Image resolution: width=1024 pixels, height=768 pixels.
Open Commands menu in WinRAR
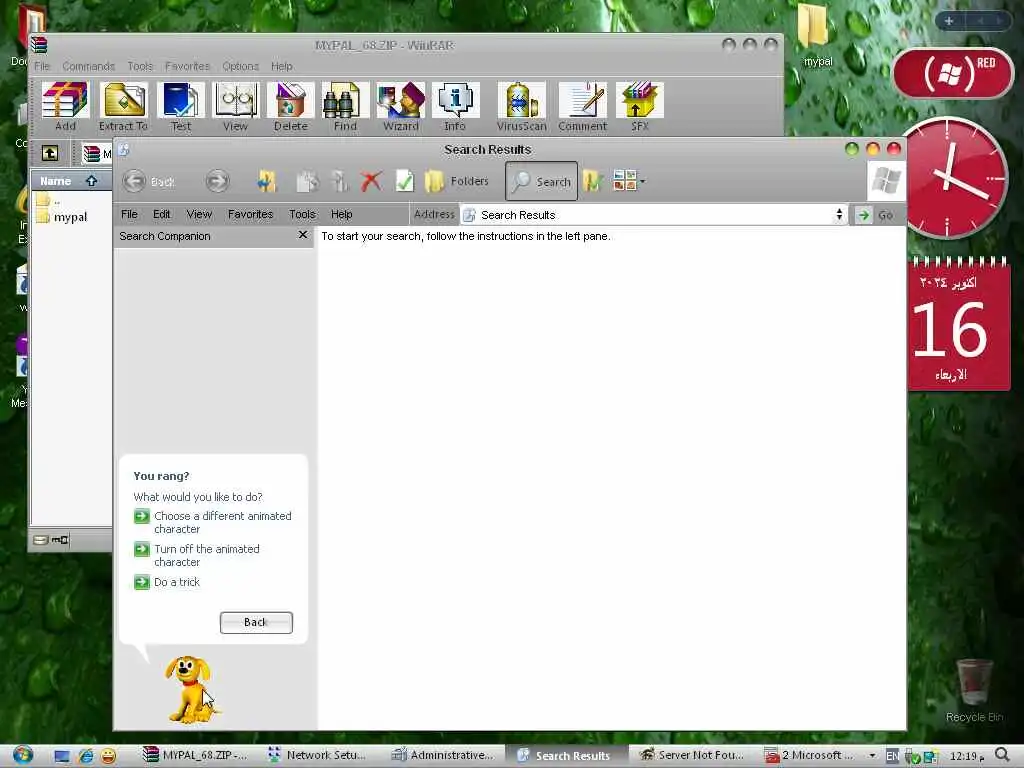[x=88, y=66]
